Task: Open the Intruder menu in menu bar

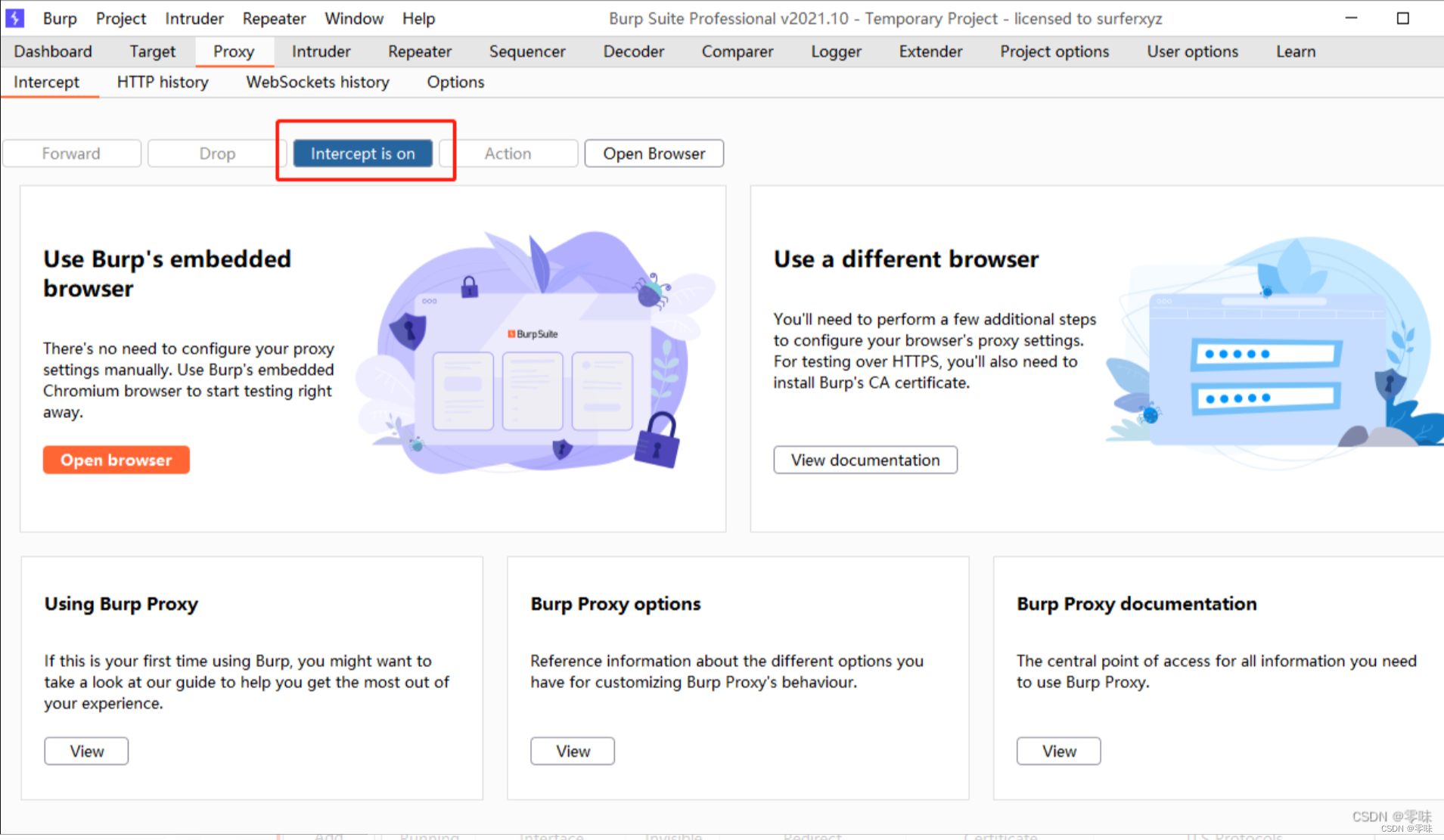Action: click(x=194, y=18)
